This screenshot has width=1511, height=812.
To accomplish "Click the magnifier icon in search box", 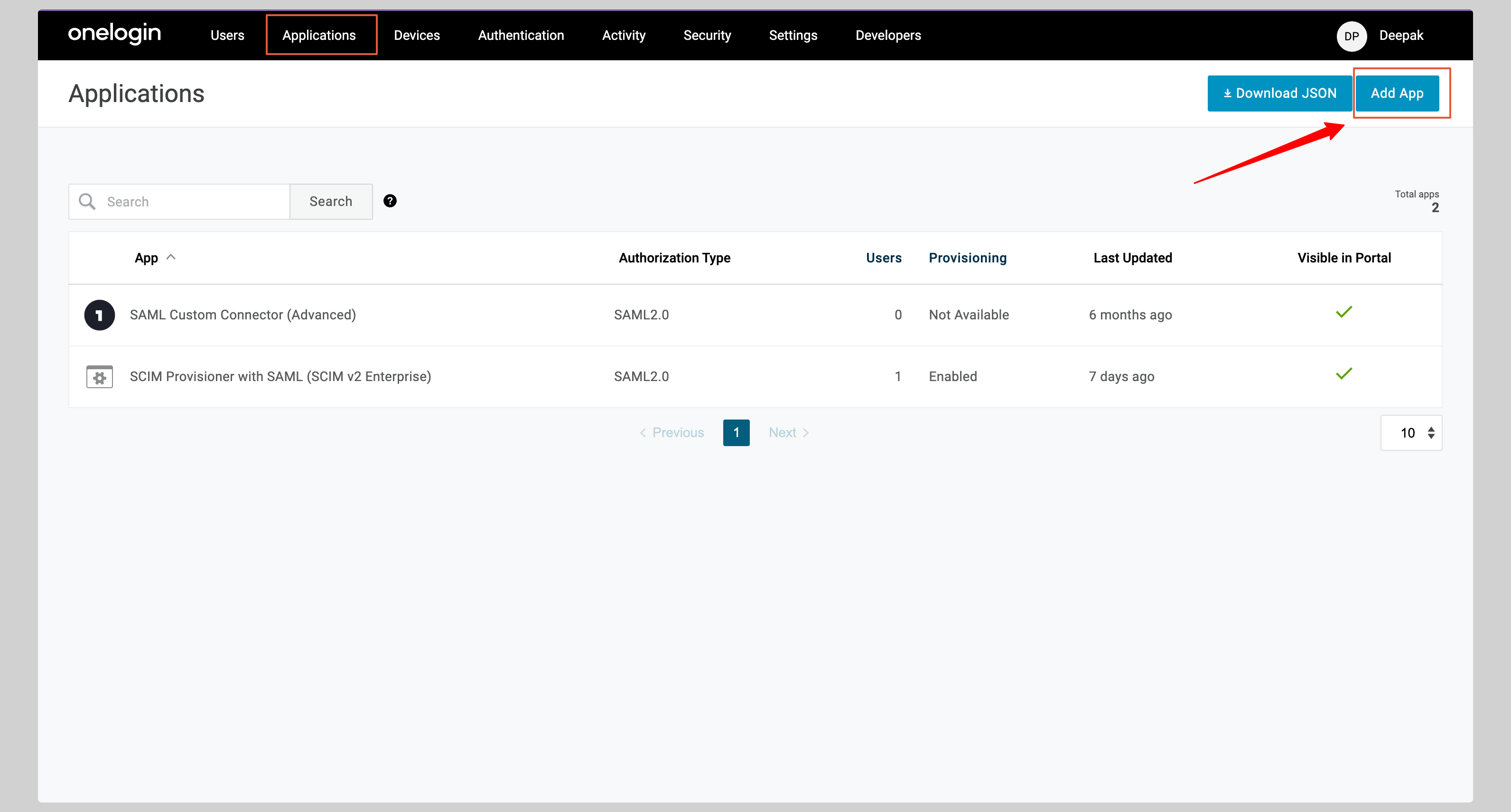I will [x=87, y=201].
